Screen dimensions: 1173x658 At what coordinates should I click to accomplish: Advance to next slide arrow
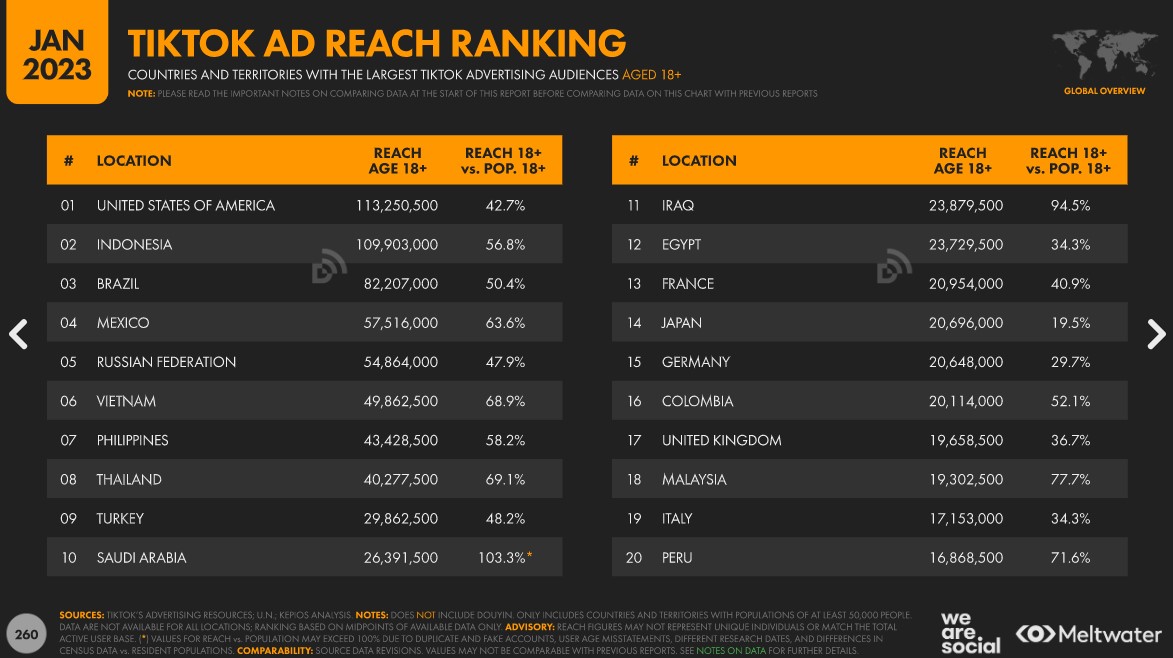[x=1156, y=334]
